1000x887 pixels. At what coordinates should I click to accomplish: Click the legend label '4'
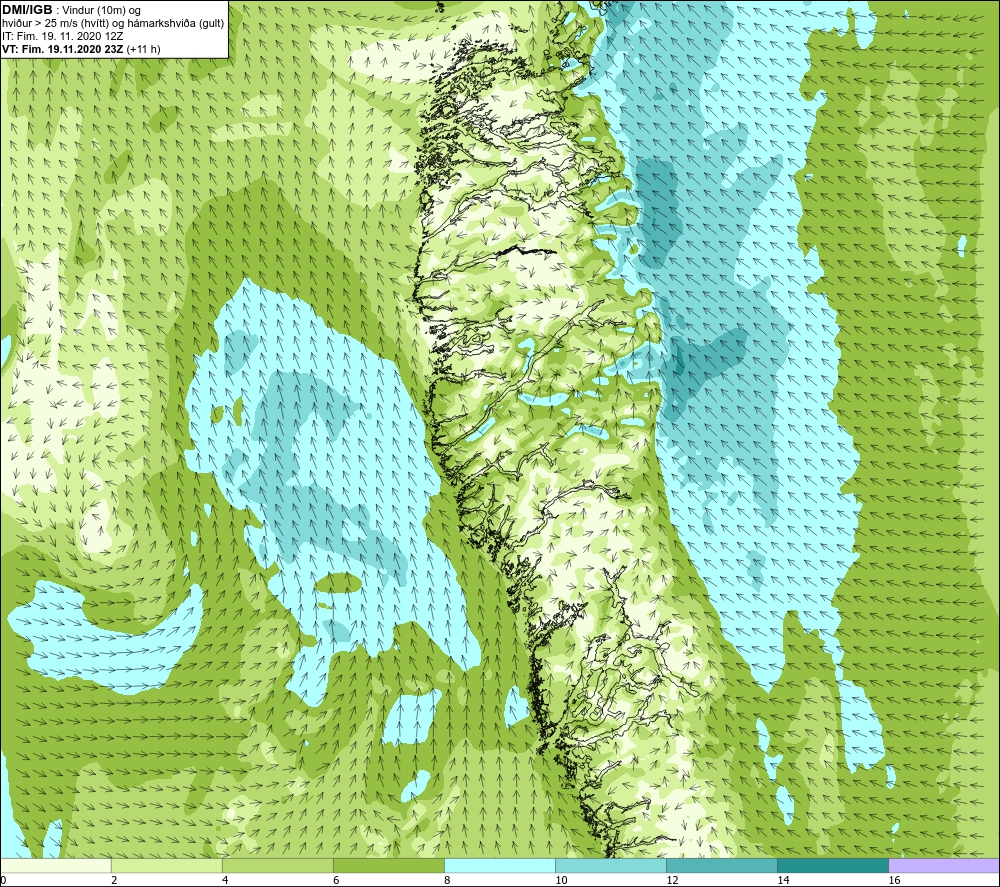pos(225,881)
